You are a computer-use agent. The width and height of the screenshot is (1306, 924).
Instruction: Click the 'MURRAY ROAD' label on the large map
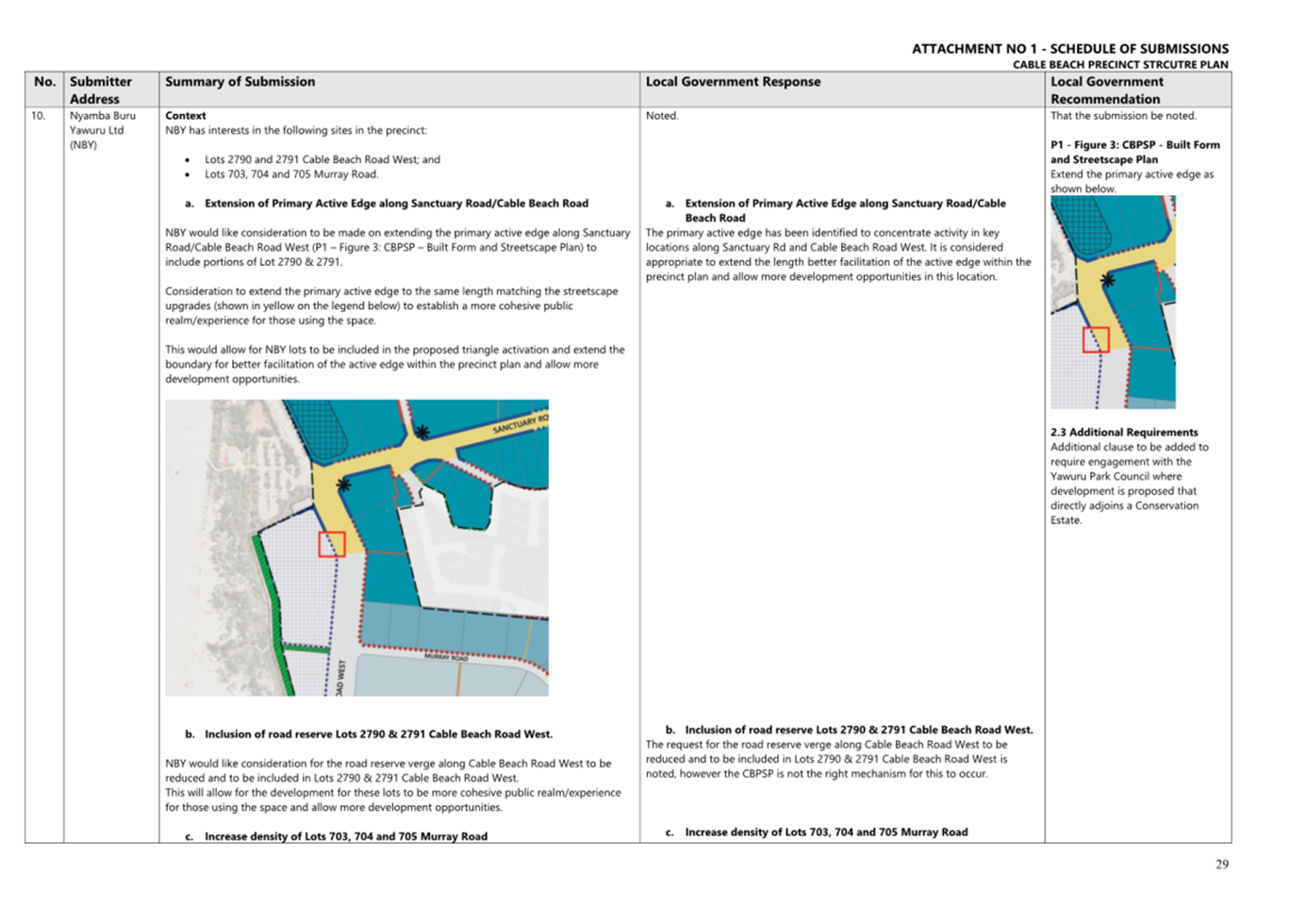[445, 657]
